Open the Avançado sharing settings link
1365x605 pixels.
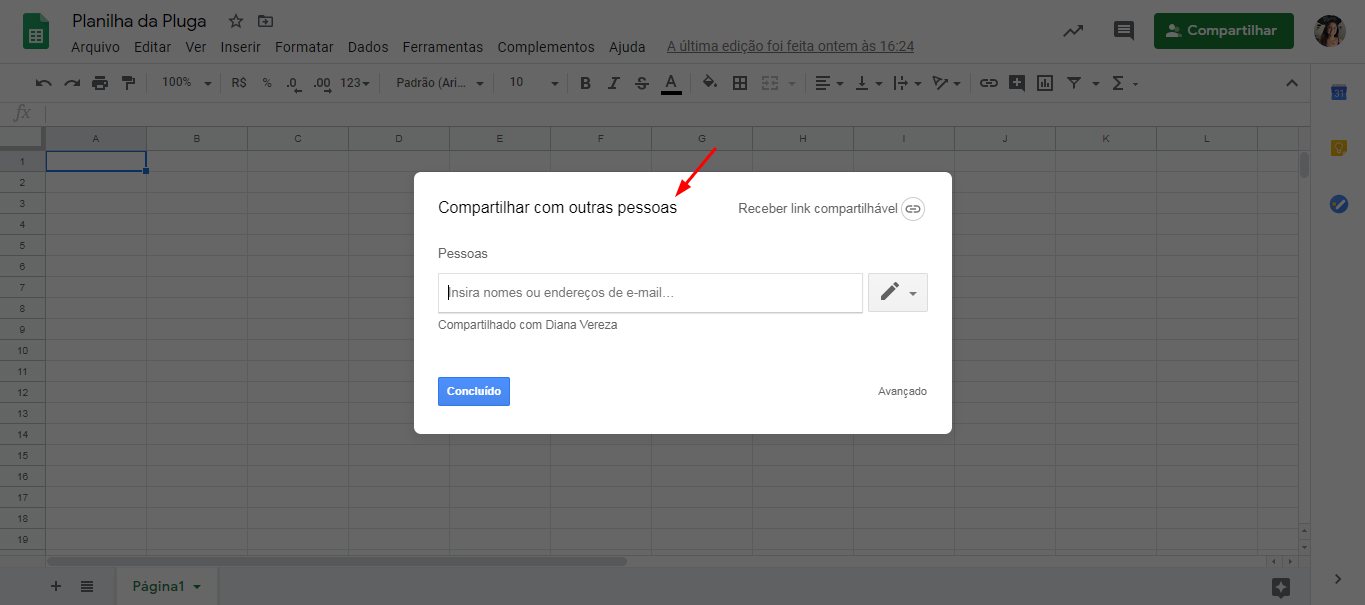pyautogui.click(x=902, y=391)
